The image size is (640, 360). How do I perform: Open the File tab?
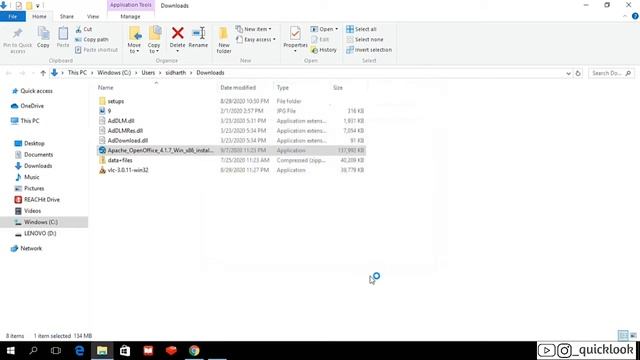[13, 16]
